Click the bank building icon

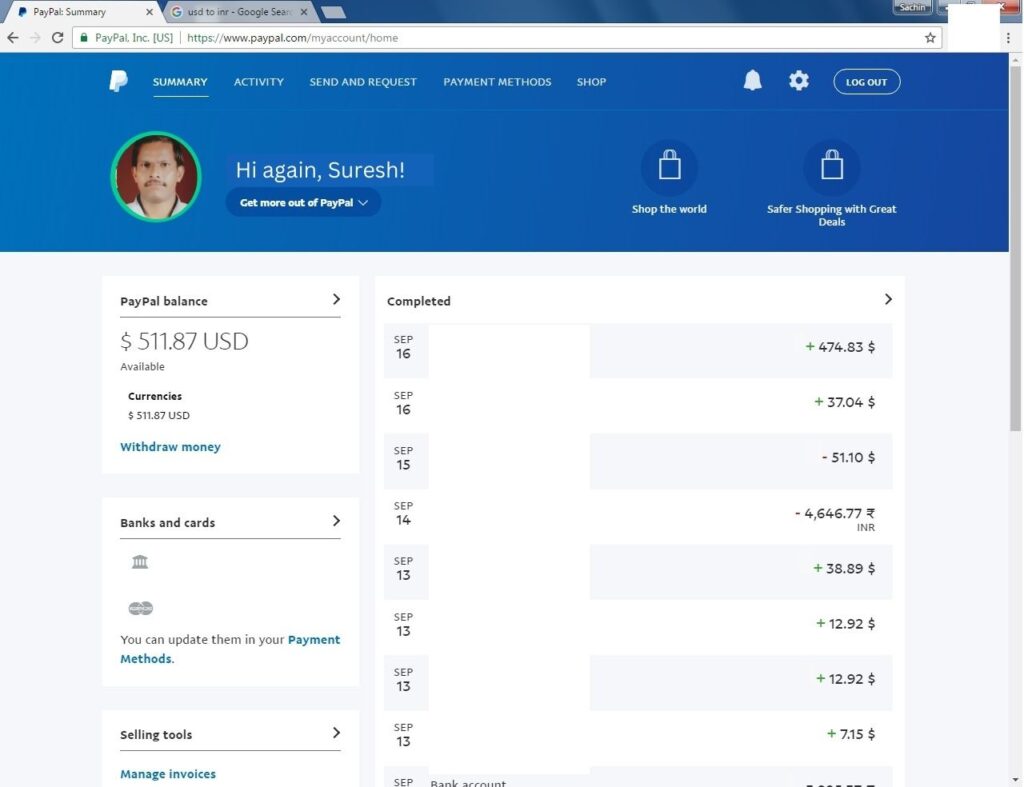(x=140, y=562)
